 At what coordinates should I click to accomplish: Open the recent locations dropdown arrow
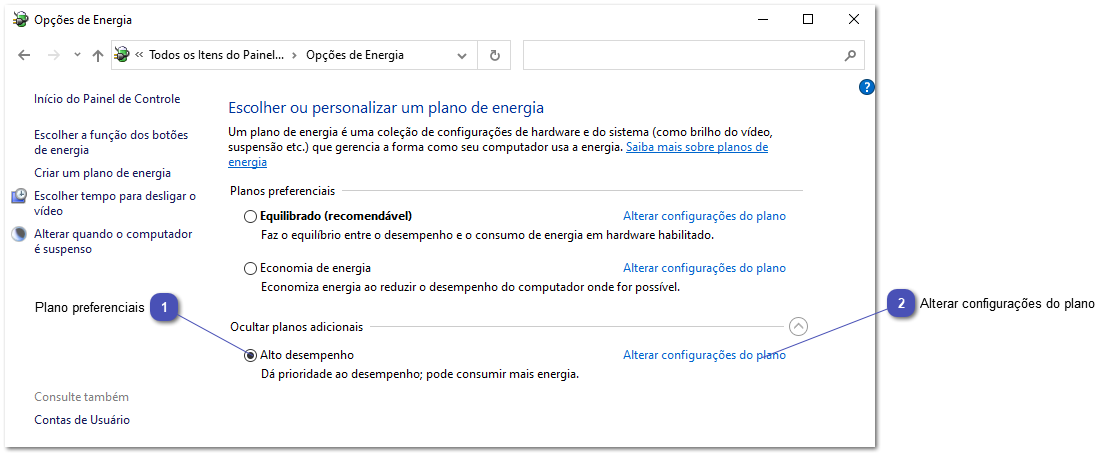click(77, 55)
